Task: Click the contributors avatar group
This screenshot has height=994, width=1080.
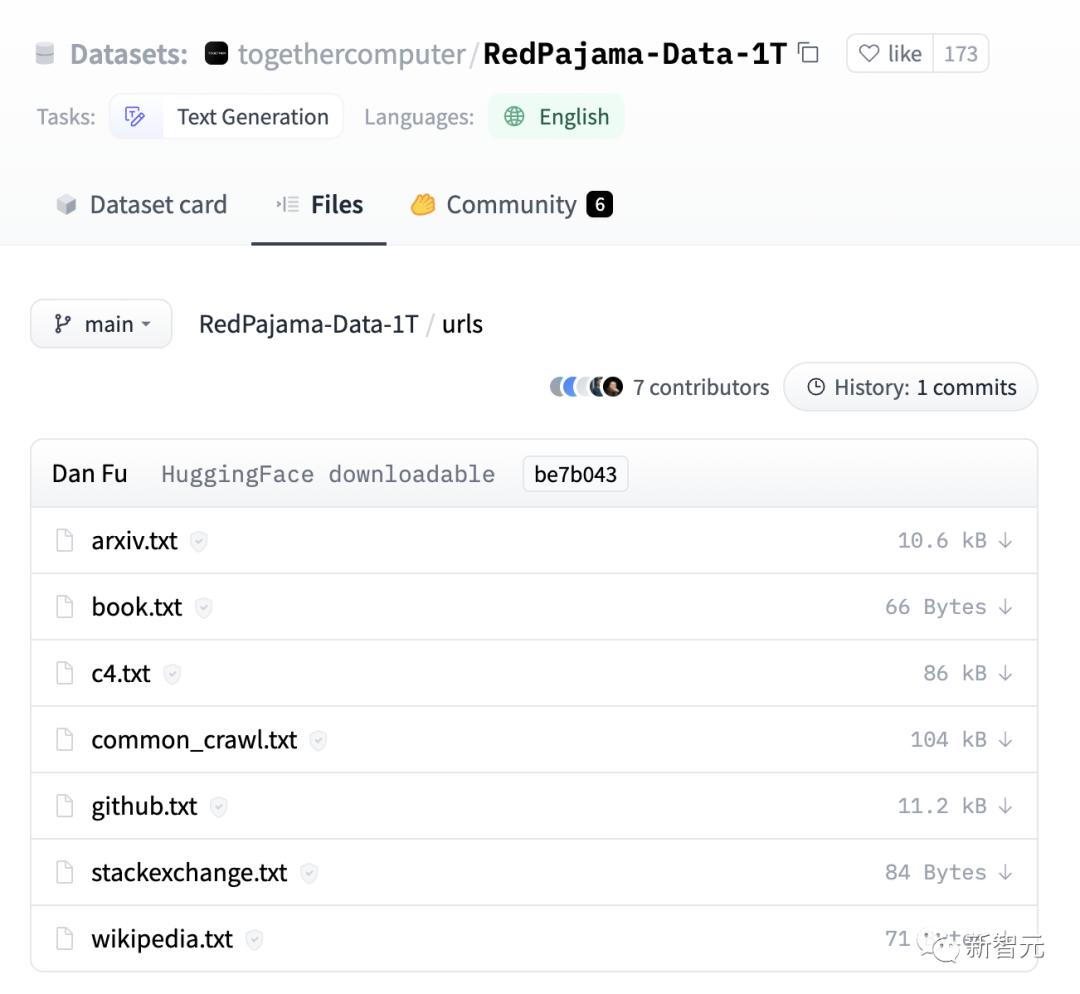Action: 587,387
